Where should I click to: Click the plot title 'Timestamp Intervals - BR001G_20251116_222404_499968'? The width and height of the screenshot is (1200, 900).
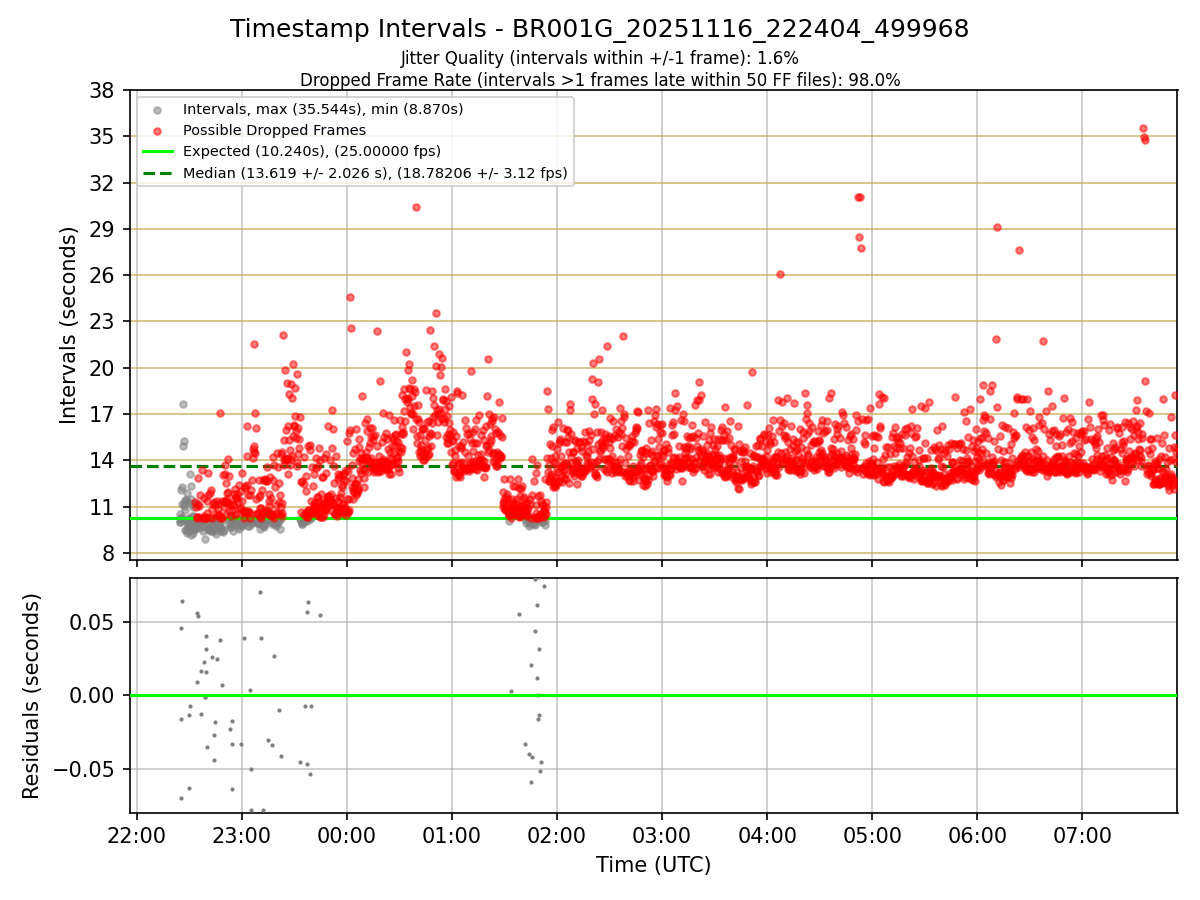coord(599,29)
